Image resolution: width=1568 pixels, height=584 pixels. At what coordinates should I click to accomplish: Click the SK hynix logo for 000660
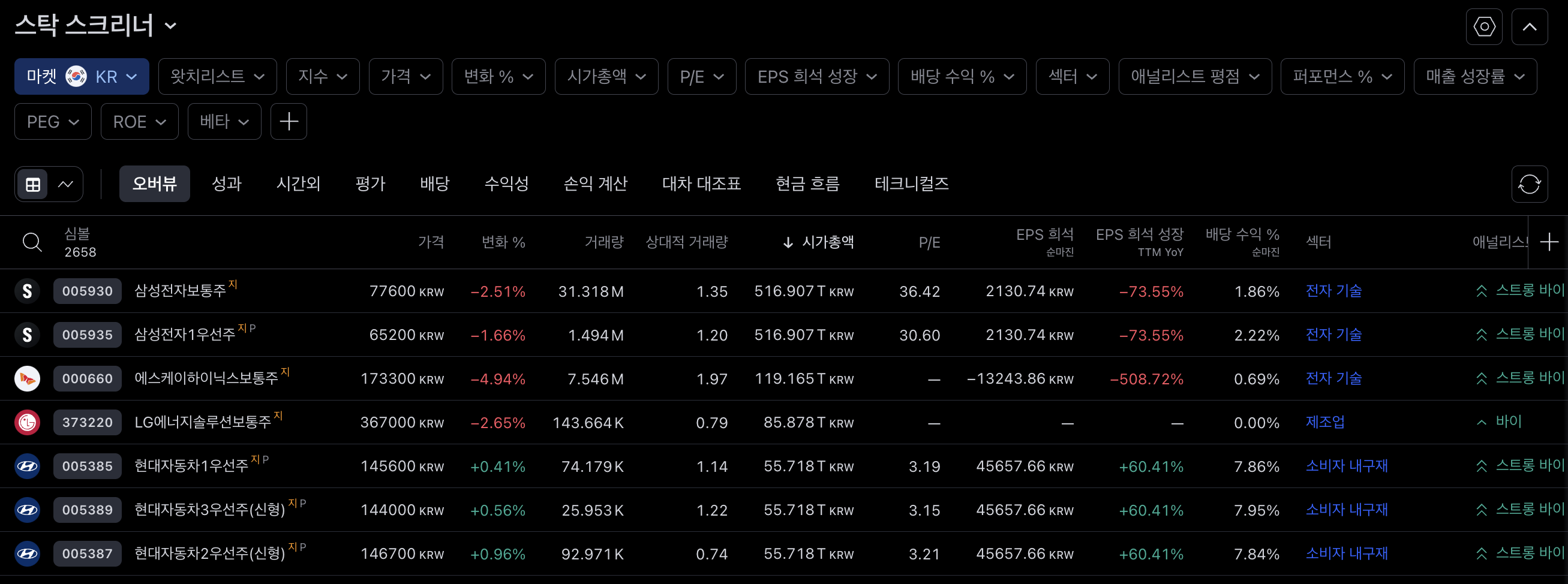click(28, 378)
